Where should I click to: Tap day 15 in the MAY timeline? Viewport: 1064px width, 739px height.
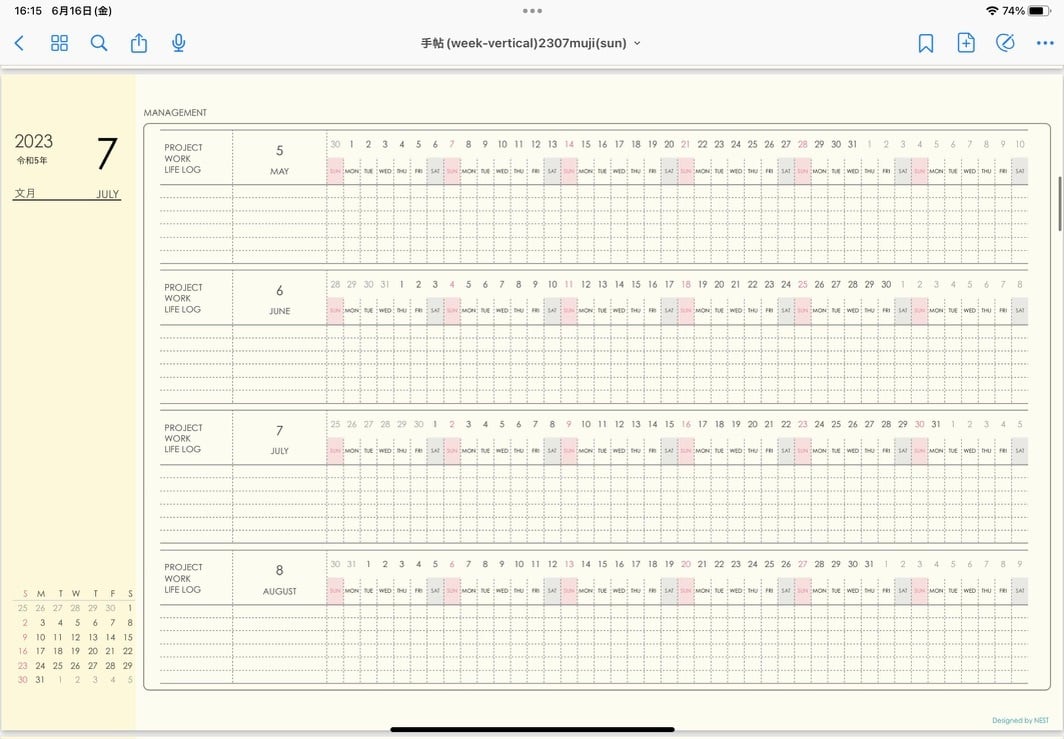[x=586, y=145]
